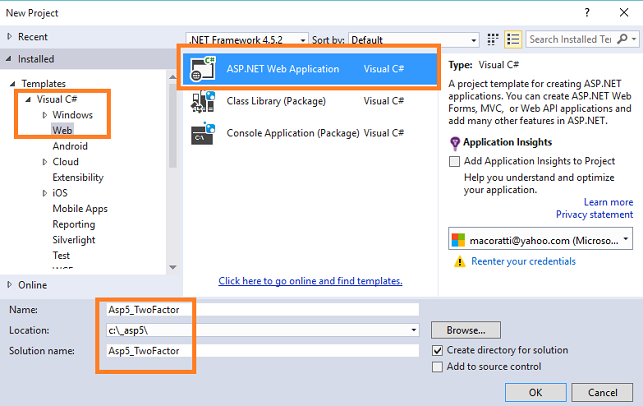This screenshot has height=406, width=643.
Task: Click the Name input field
Action: pos(262,310)
